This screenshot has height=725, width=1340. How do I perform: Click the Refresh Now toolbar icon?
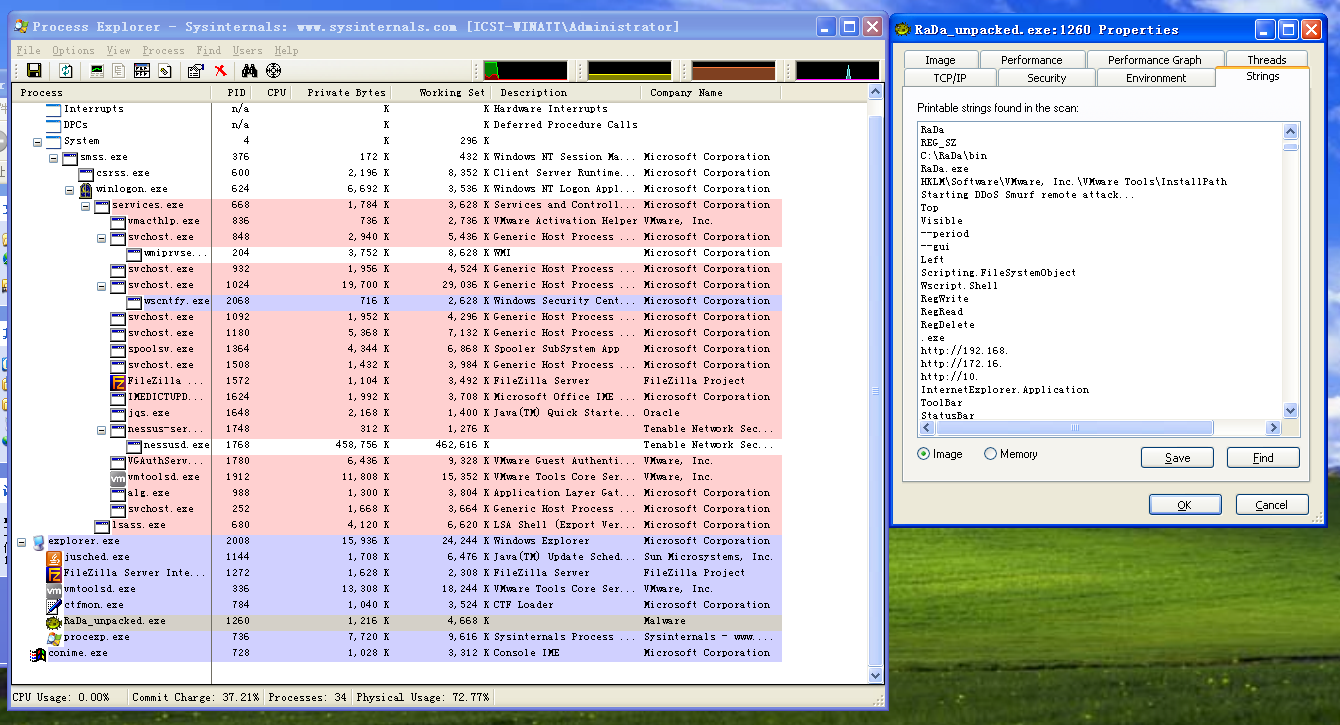(66, 70)
